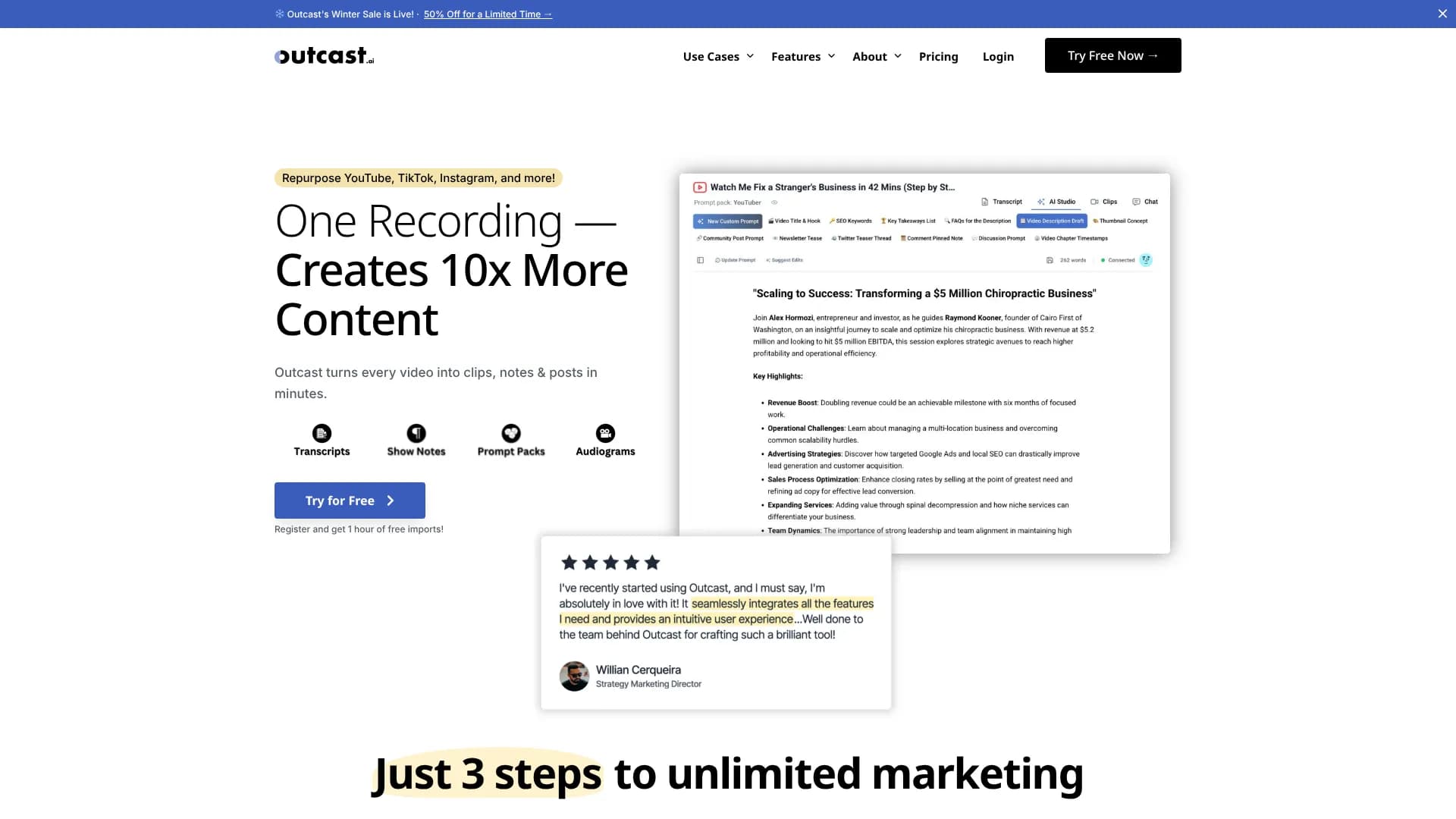
Task: Click New Custom Prompt in the preview
Action: coord(727,221)
